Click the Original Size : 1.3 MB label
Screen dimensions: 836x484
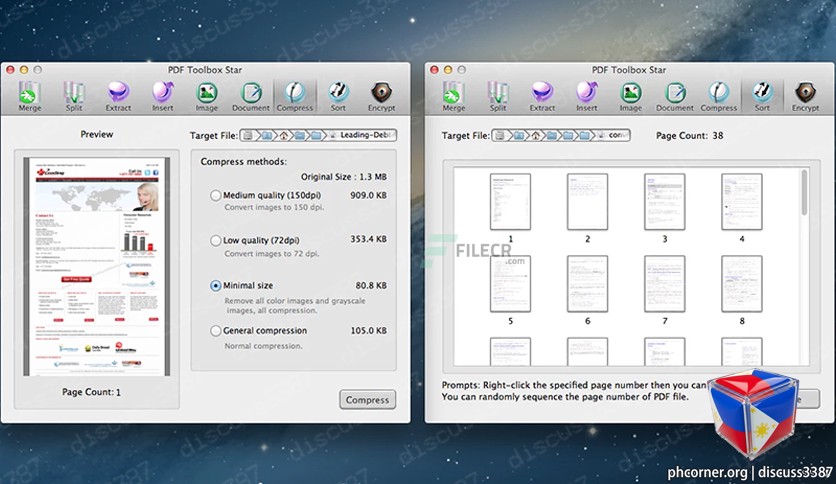coord(344,176)
